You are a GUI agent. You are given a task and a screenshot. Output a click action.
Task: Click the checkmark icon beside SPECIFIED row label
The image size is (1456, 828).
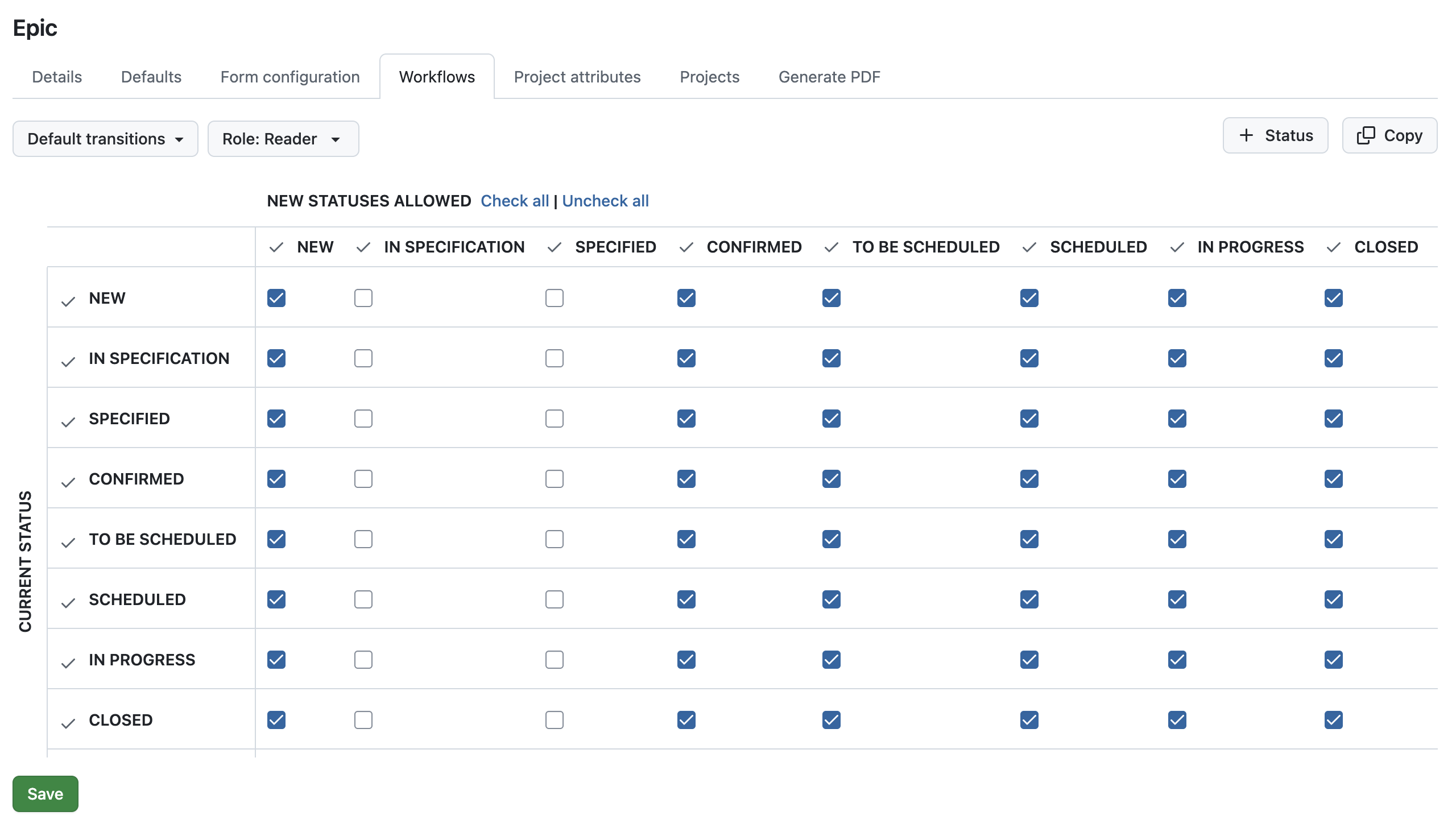coord(68,423)
